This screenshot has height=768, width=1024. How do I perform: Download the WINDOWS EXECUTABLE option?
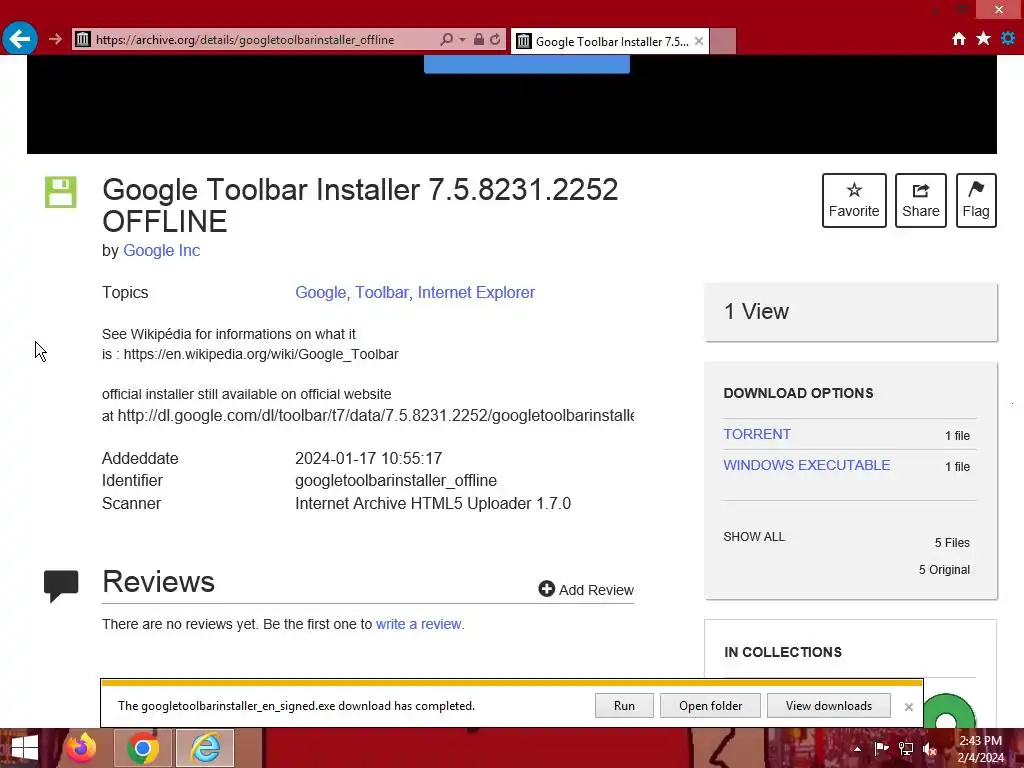click(807, 465)
